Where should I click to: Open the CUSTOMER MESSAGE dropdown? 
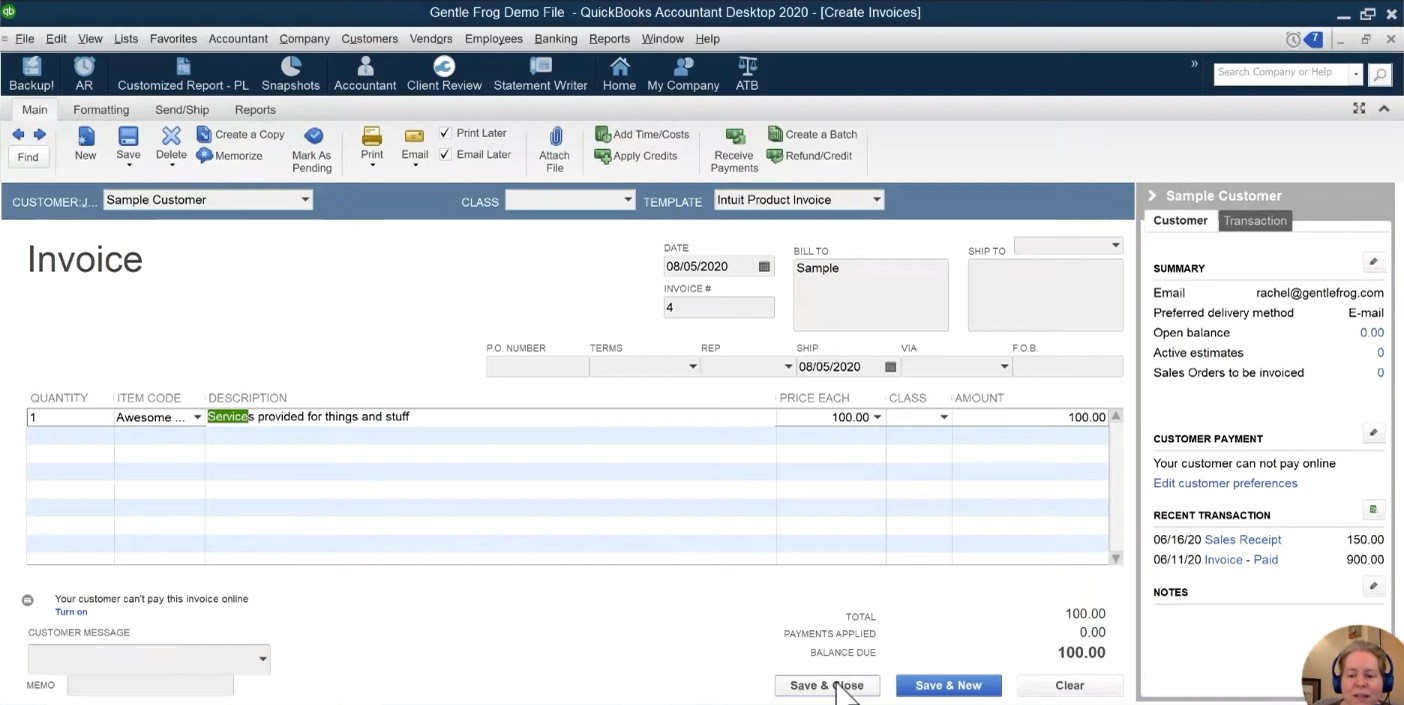point(263,659)
